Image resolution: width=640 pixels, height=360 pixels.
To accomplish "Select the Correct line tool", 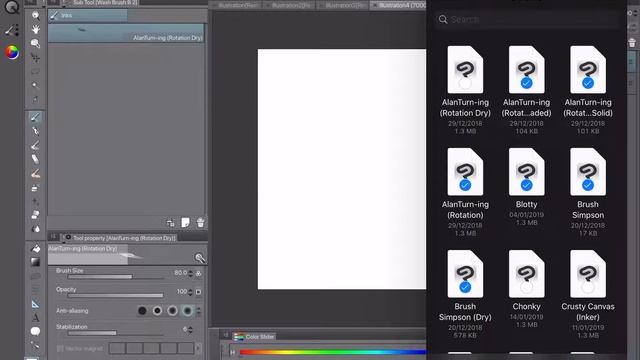I will click(x=36, y=345).
